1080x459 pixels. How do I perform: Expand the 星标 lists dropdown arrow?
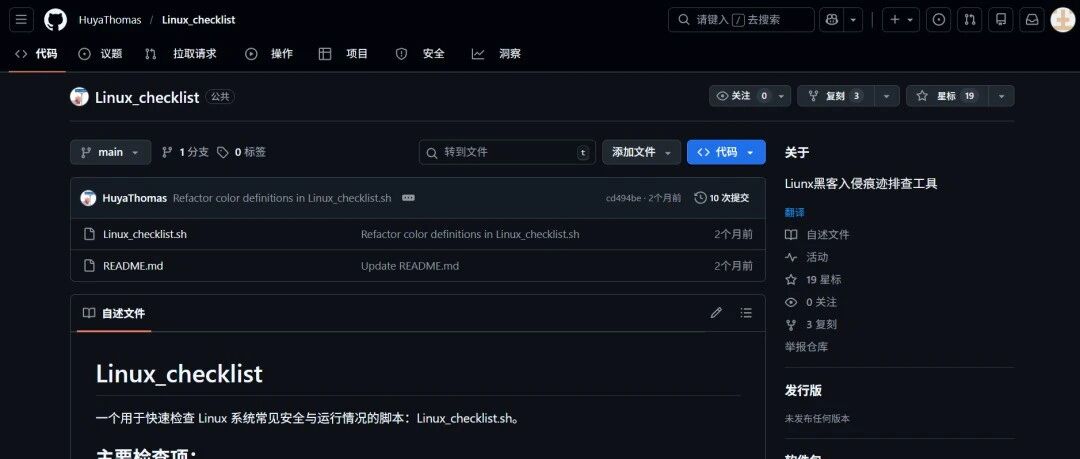1001,96
